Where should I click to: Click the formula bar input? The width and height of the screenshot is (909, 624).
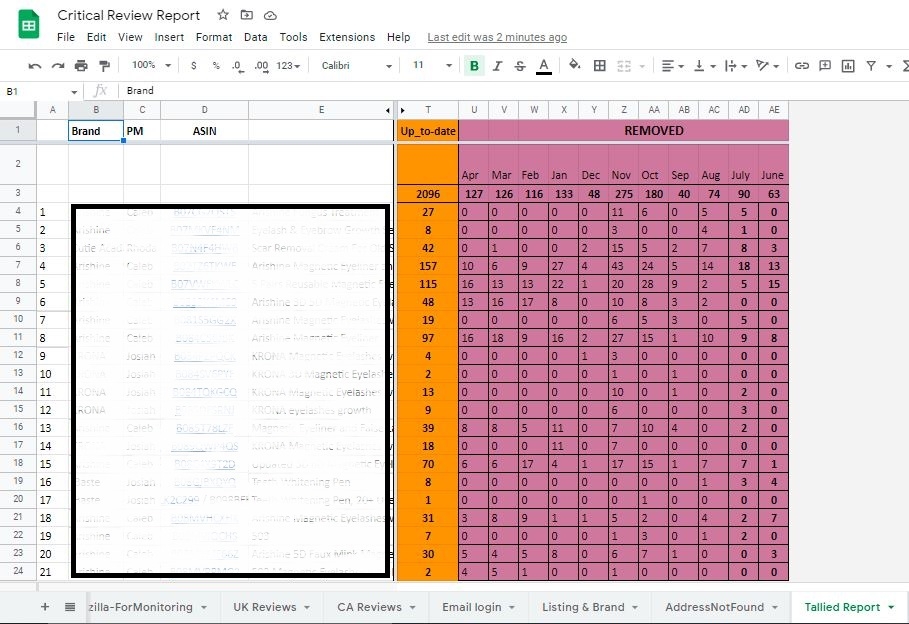516,90
